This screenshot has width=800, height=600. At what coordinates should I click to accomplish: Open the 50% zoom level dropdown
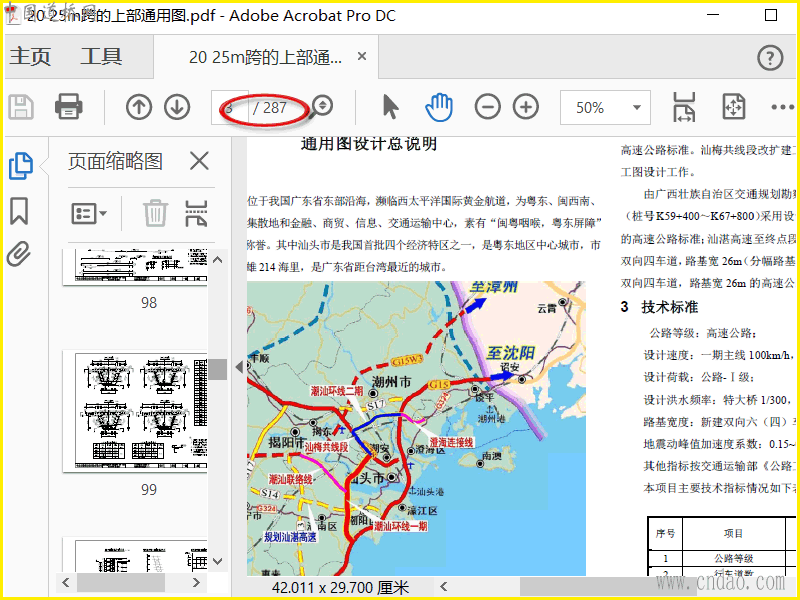pos(605,108)
